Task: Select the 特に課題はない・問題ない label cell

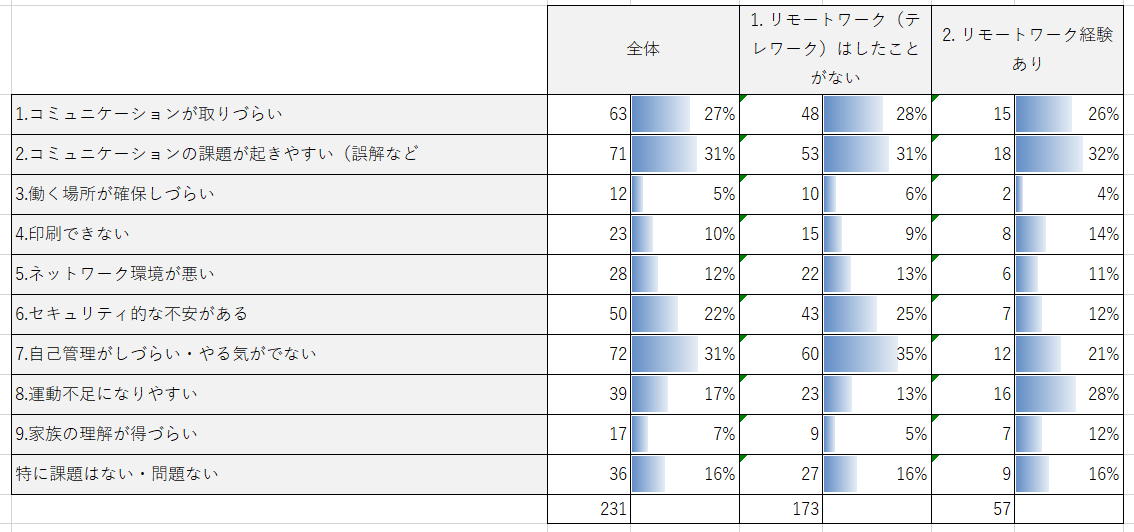Action: click(x=279, y=474)
